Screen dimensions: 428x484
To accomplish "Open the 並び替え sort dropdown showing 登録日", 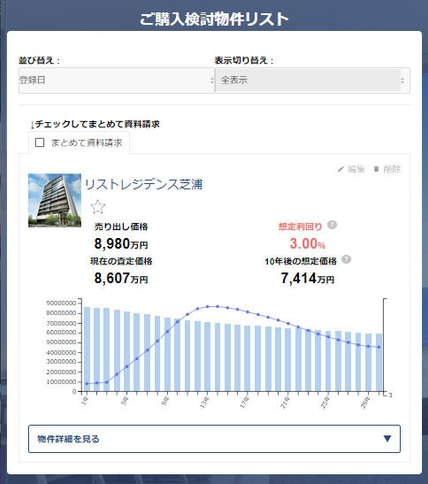I will click(x=116, y=80).
